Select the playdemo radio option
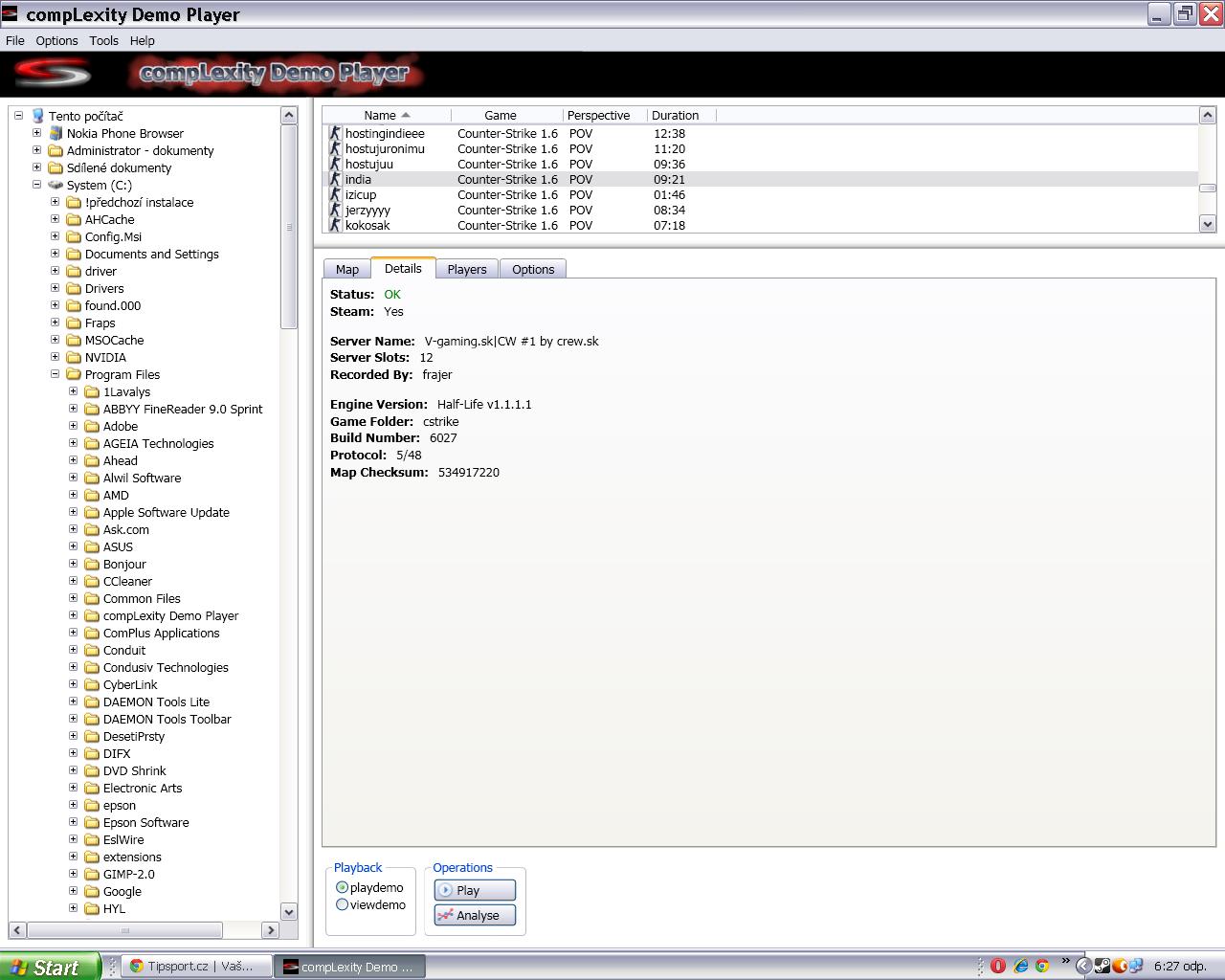 point(342,887)
